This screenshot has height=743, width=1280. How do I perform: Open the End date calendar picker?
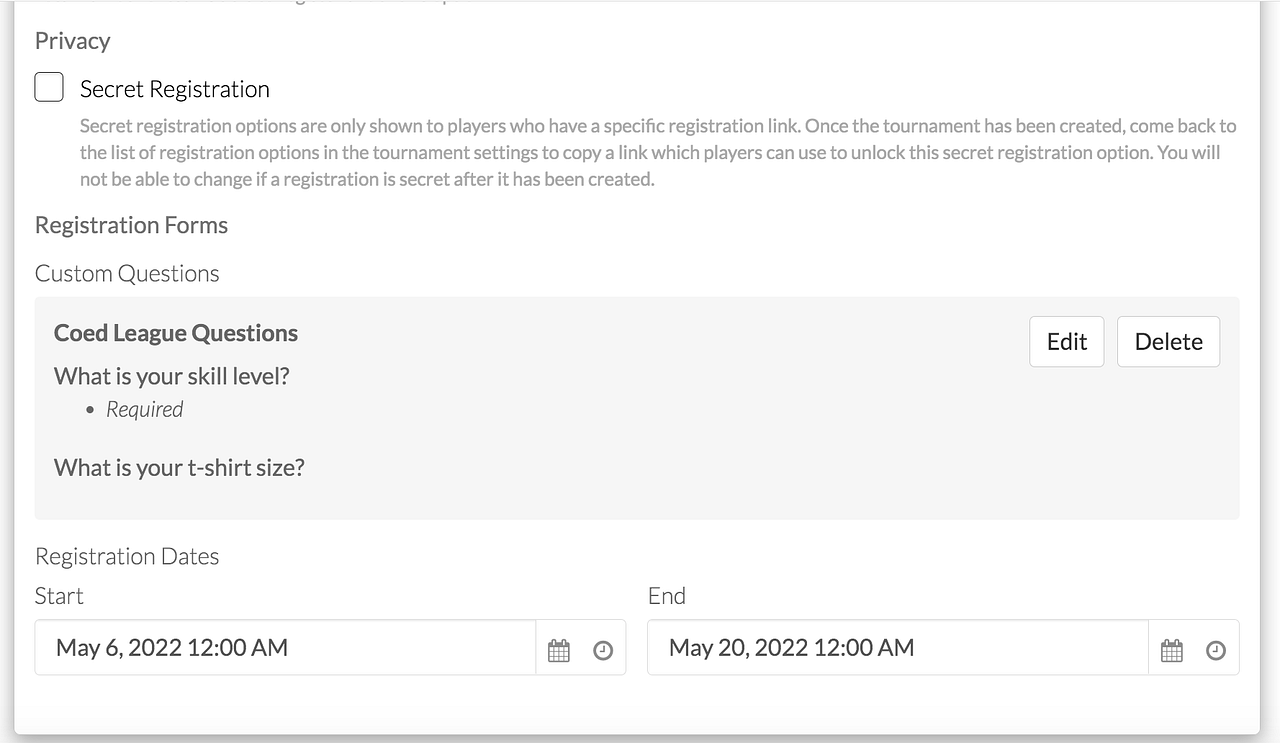click(1171, 650)
